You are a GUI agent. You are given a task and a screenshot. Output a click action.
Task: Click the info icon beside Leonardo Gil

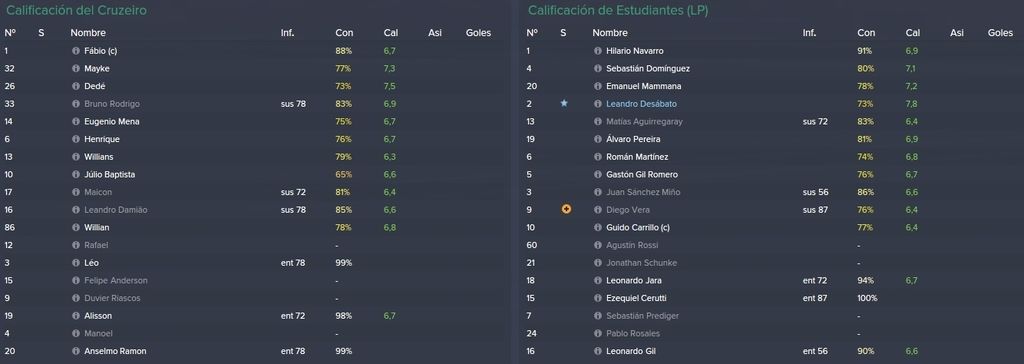tap(598, 351)
